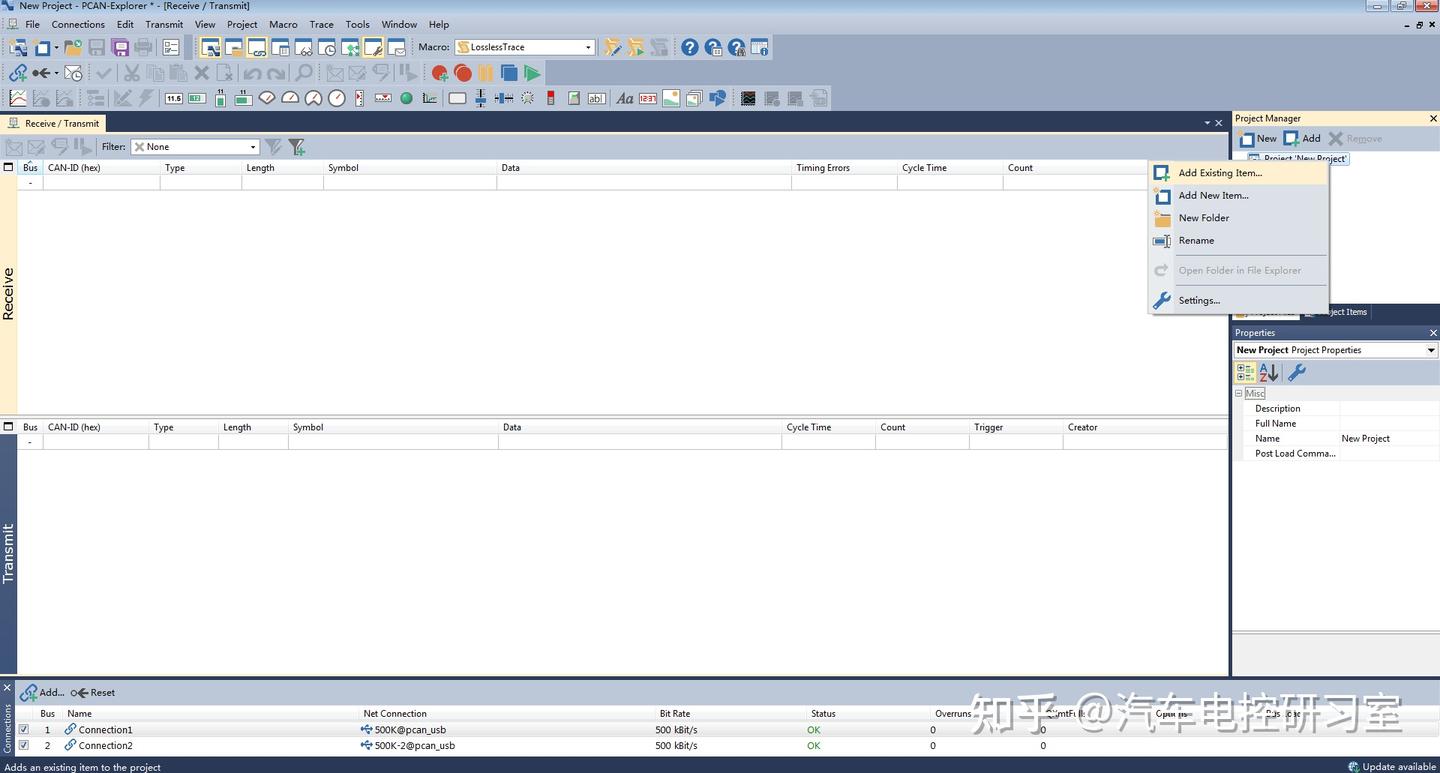Open the Filter None dropdown

pos(195,147)
